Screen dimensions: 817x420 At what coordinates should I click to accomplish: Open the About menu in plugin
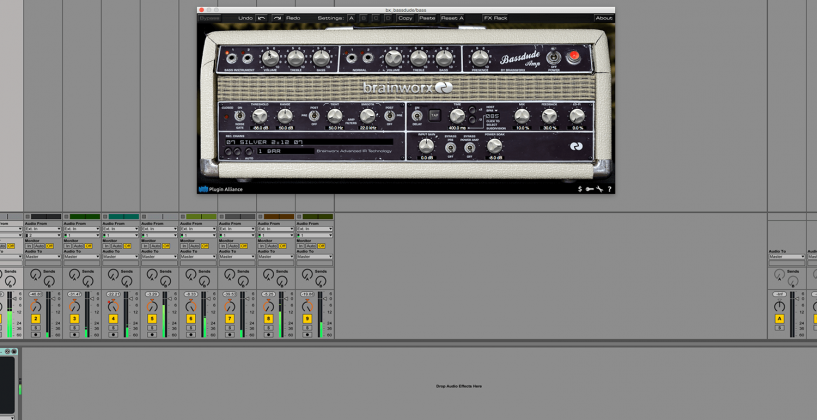point(604,18)
